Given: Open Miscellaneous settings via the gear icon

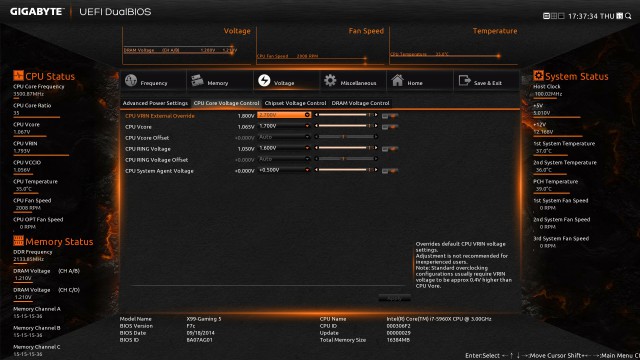Looking at the screenshot, I should coord(330,80).
